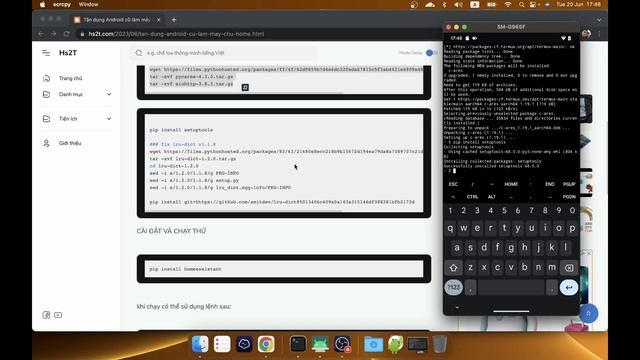Open Google Chrome from the Dock
The image size is (640, 360).
point(266,344)
